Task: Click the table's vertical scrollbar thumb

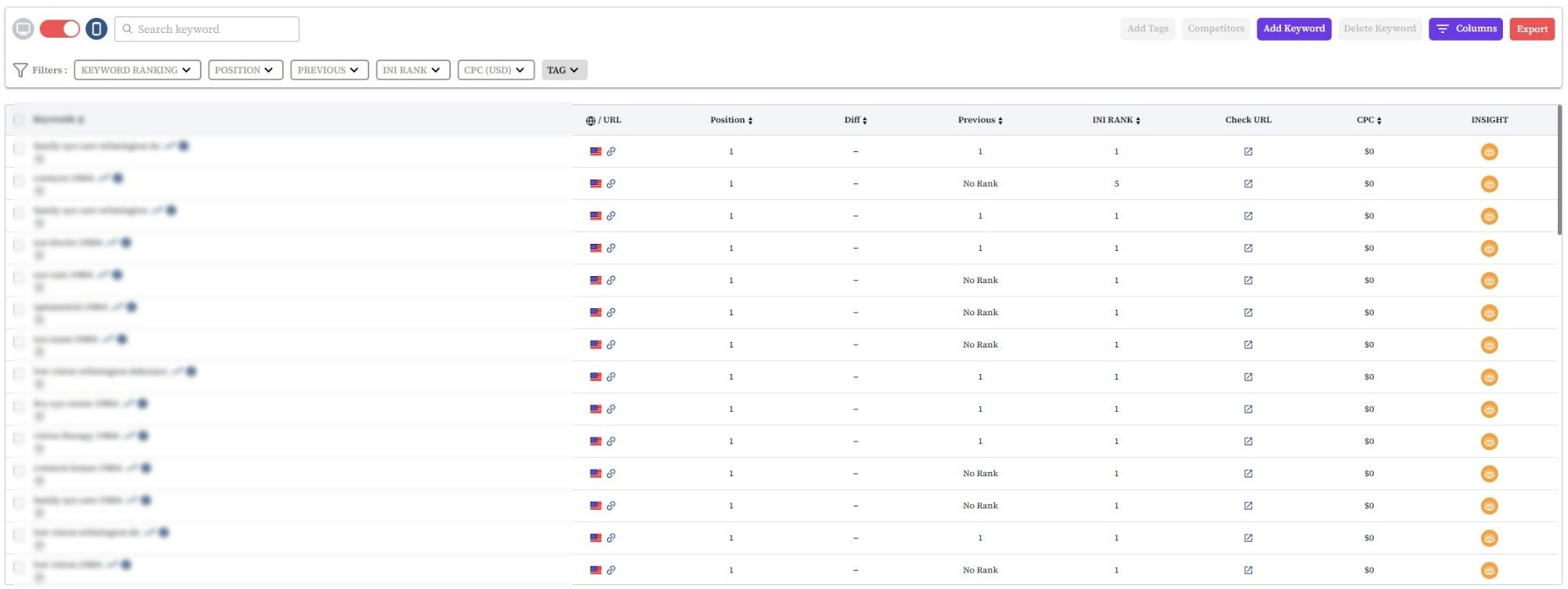Action: (1559, 169)
